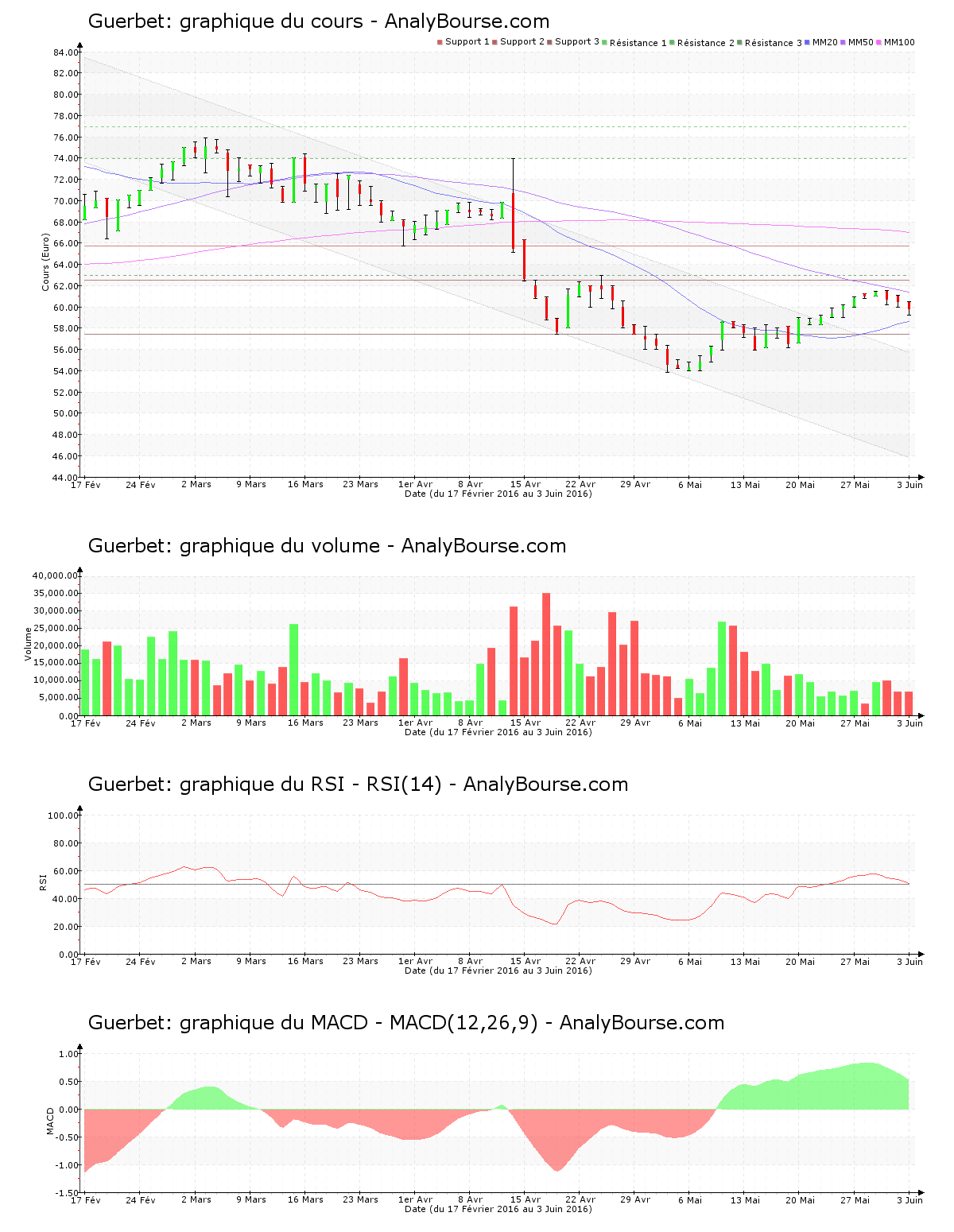This screenshot has height=1232, width=954.
Task: Click the 62.00 tick on price chart
Action: 66,286
